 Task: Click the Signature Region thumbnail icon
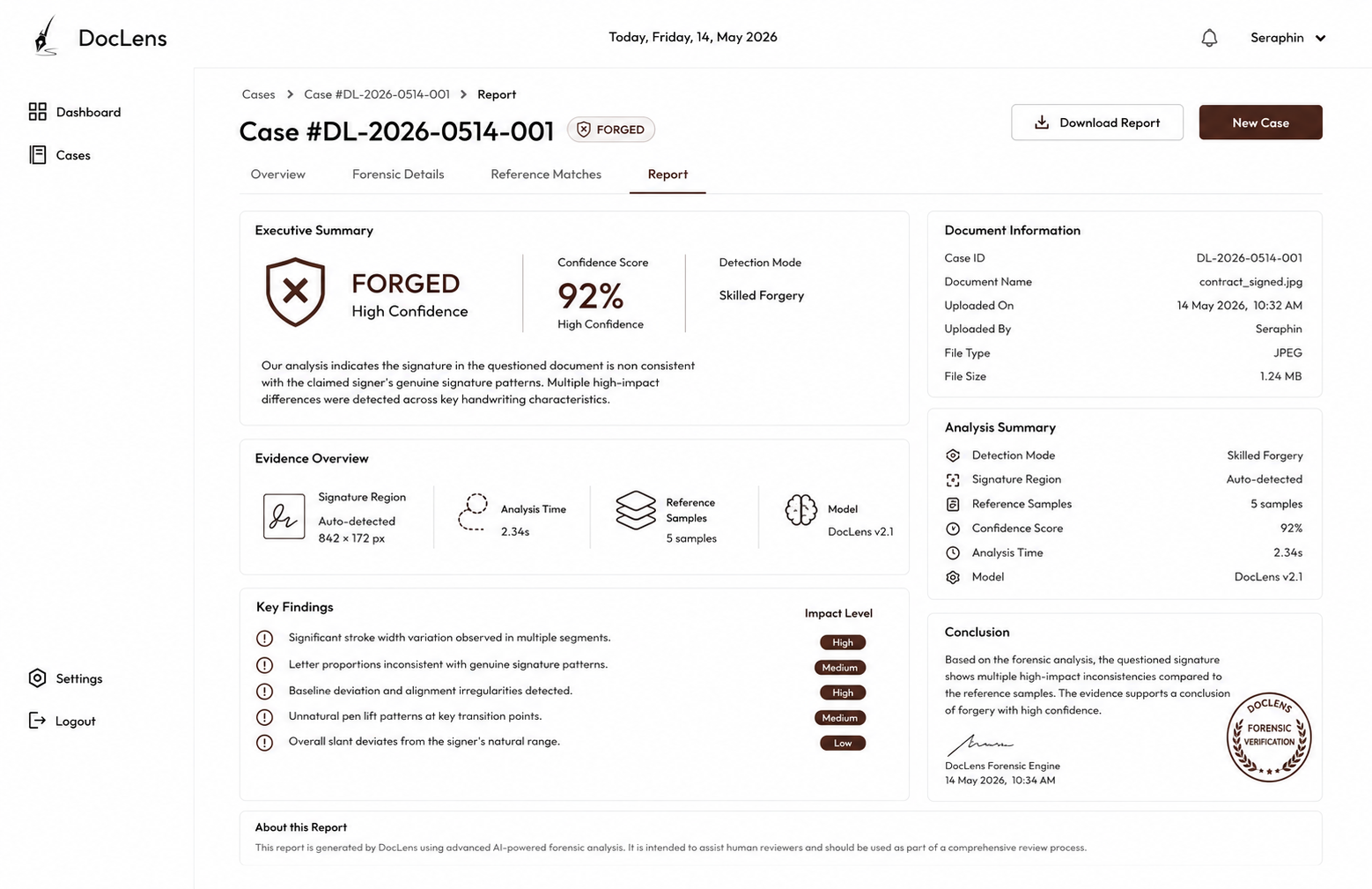(284, 516)
